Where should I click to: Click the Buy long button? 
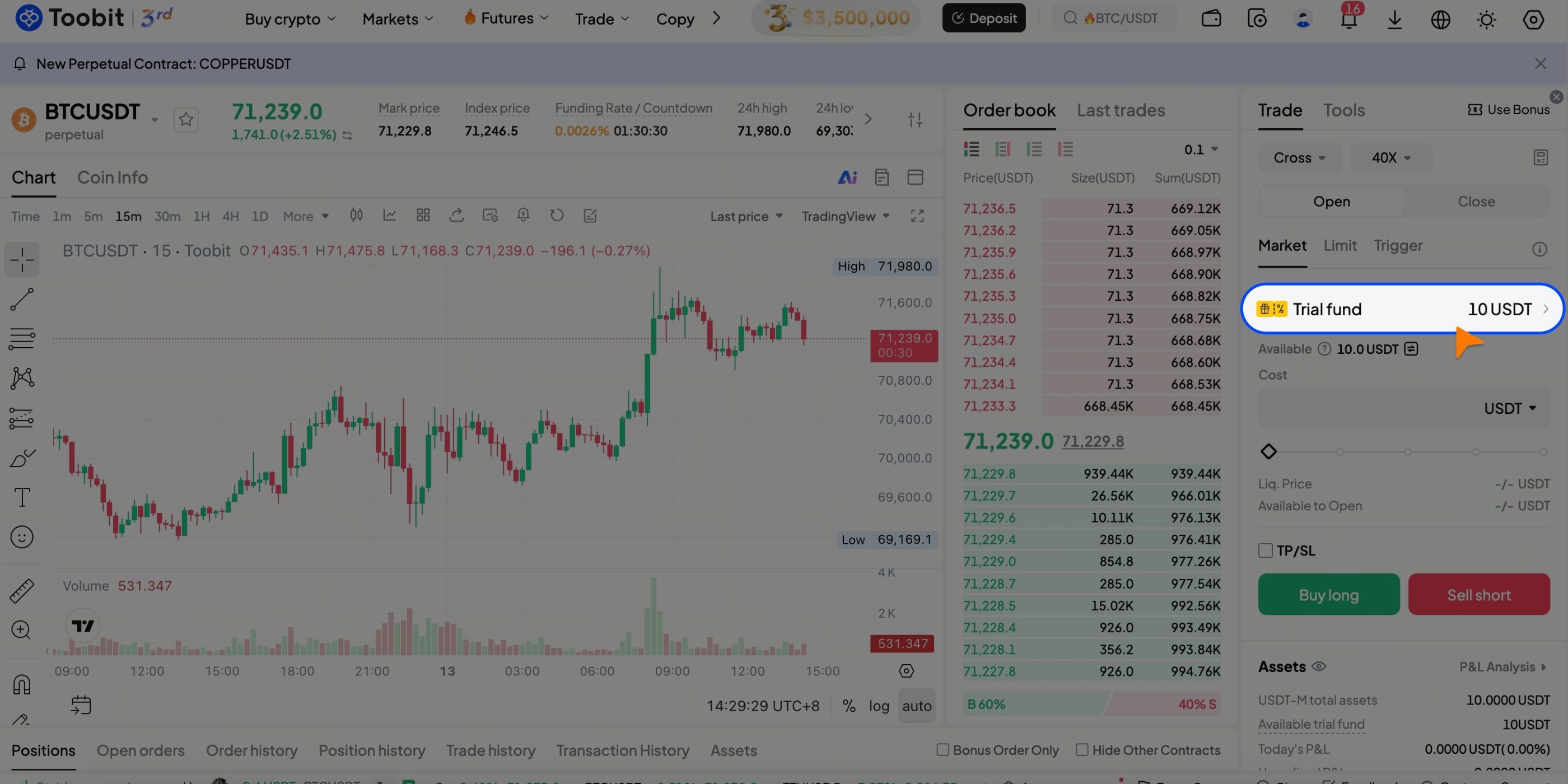click(x=1328, y=595)
